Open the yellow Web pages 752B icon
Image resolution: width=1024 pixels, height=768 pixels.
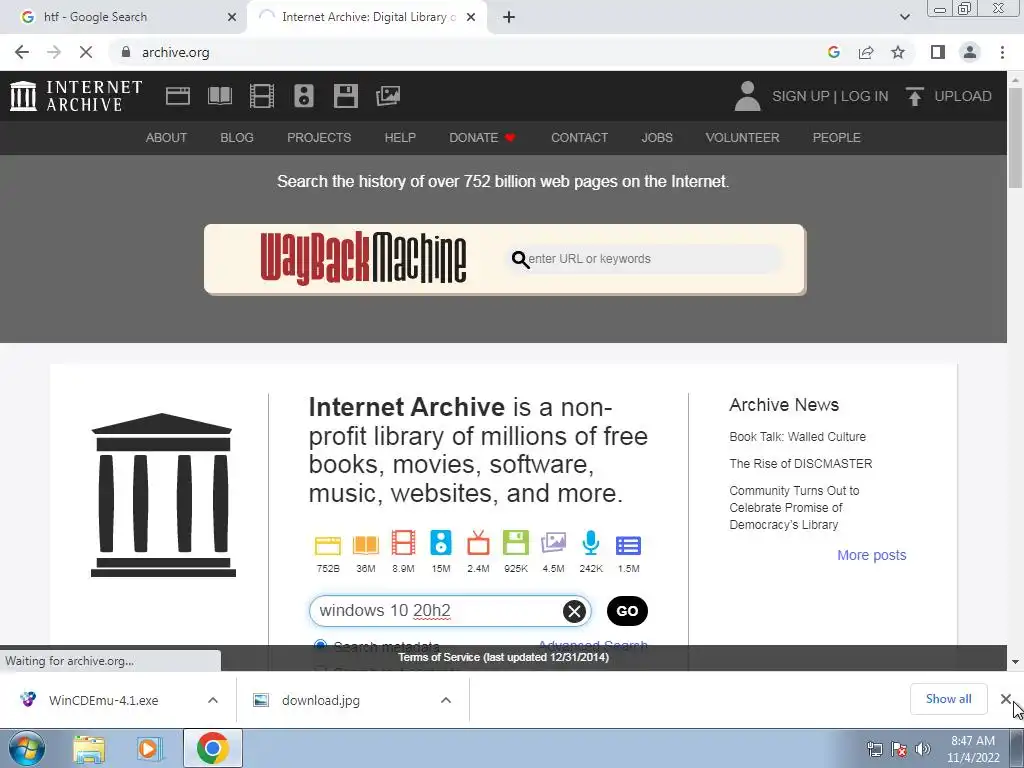point(328,545)
